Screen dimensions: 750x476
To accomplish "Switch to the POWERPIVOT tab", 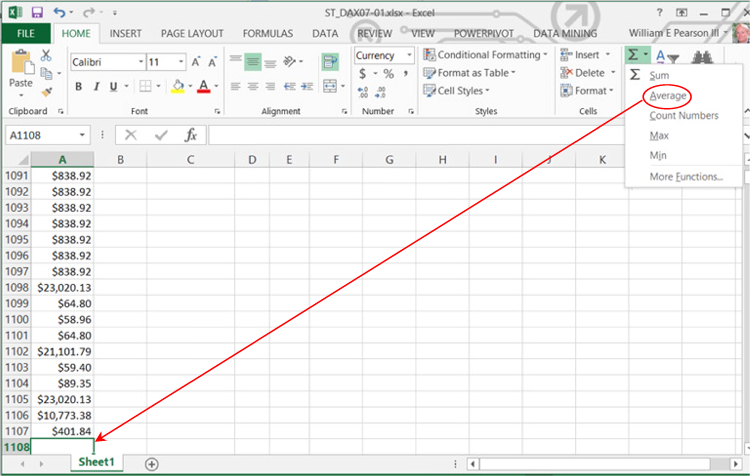I will (x=484, y=33).
